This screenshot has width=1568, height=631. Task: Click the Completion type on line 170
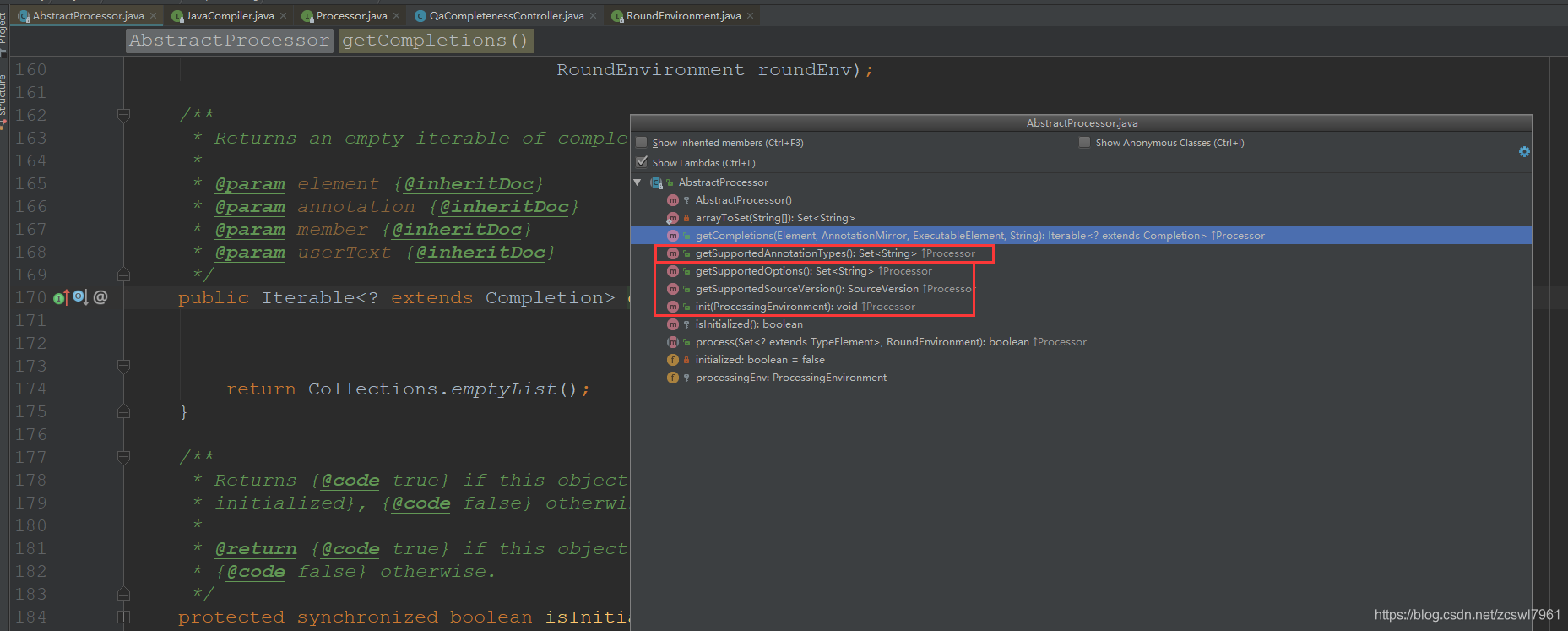click(544, 298)
